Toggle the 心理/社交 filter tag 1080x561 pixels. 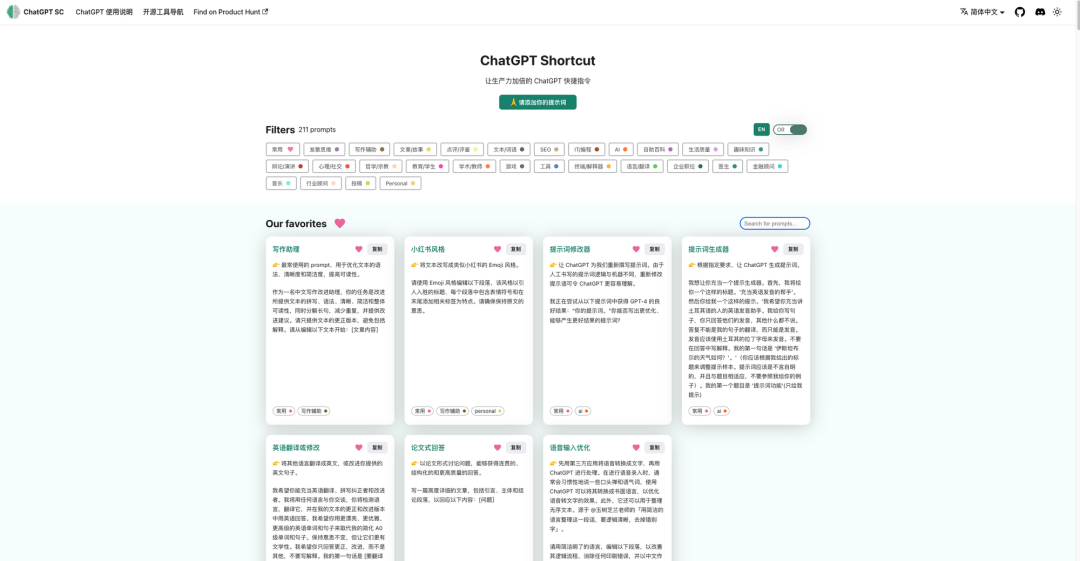334,166
